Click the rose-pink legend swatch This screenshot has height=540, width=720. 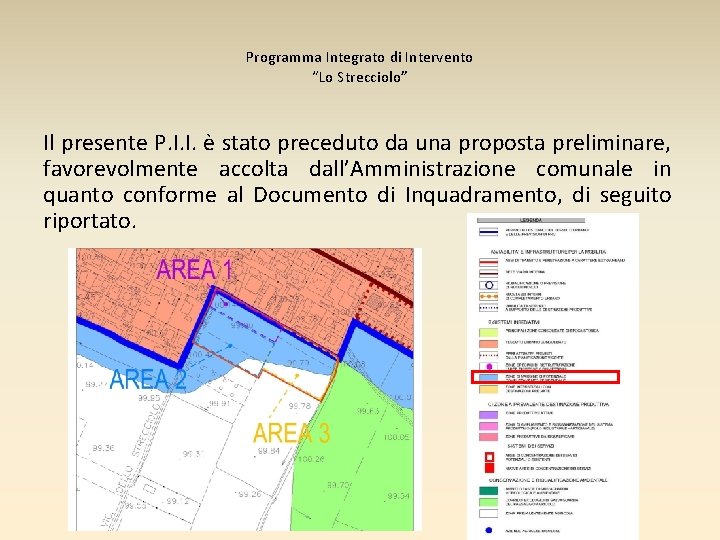point(489,437)
